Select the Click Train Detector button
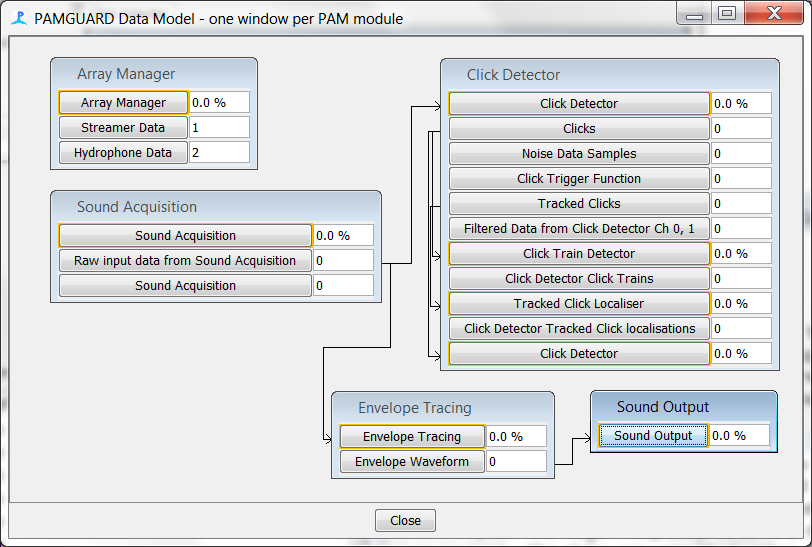This screenshot has width=812, height=547. [579, 253]
